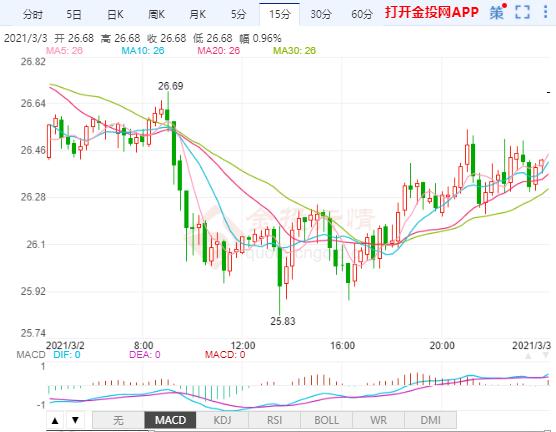Select the 15分 interval tab
556x432 pixels.
click(x=279, y=15)
